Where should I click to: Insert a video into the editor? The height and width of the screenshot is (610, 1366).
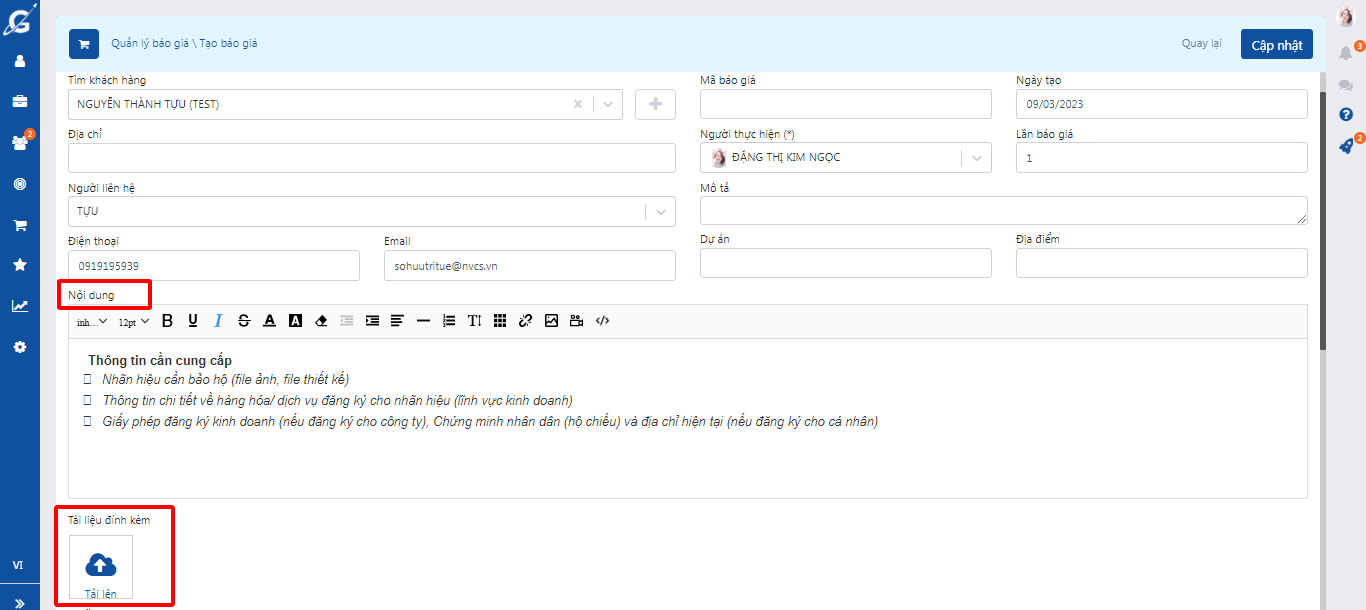point(576,321)
